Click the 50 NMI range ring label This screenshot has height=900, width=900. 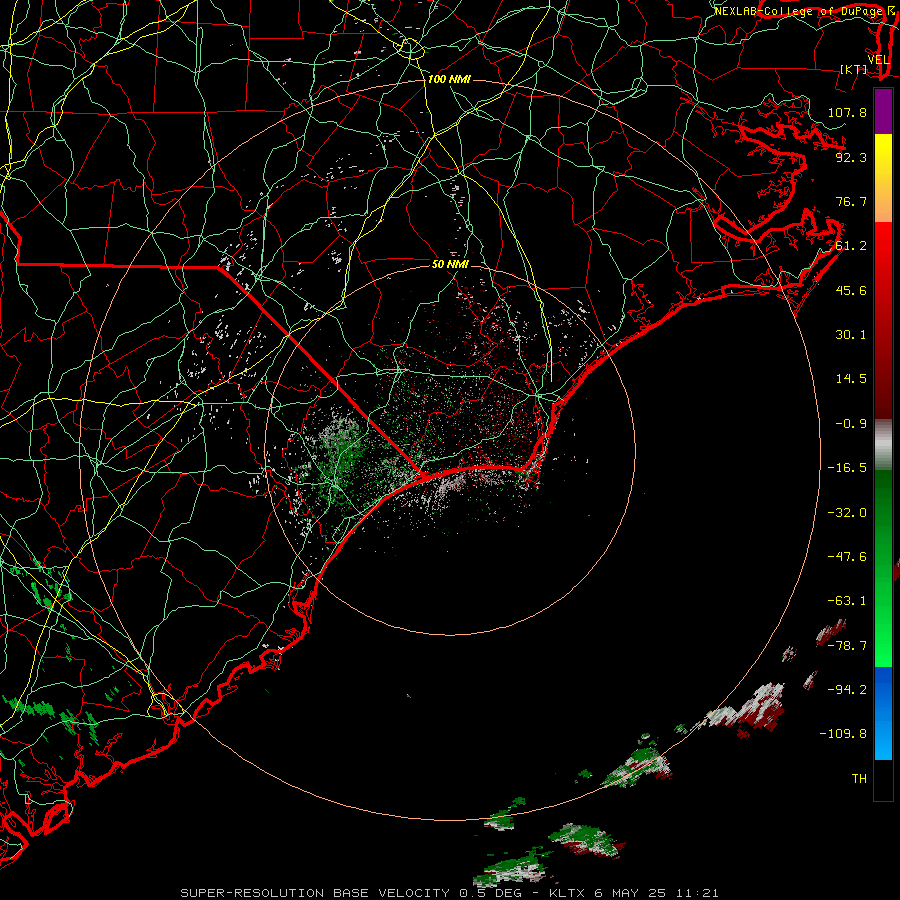[x=450, y=264]
